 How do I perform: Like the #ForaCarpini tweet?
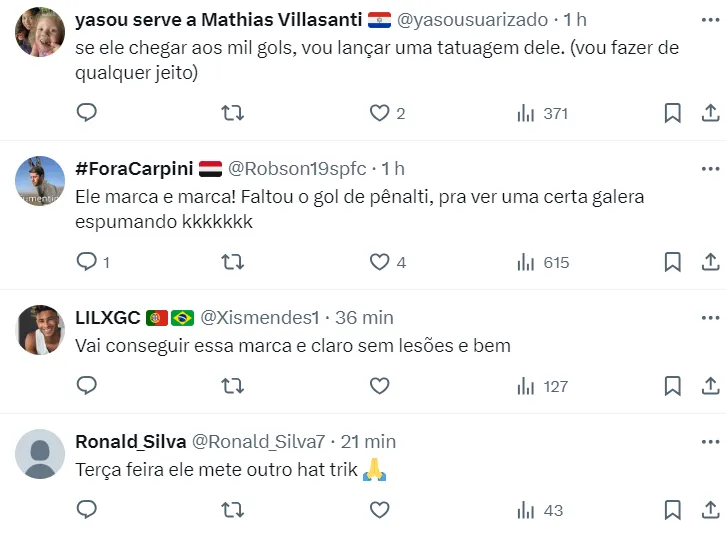(380, 262)
